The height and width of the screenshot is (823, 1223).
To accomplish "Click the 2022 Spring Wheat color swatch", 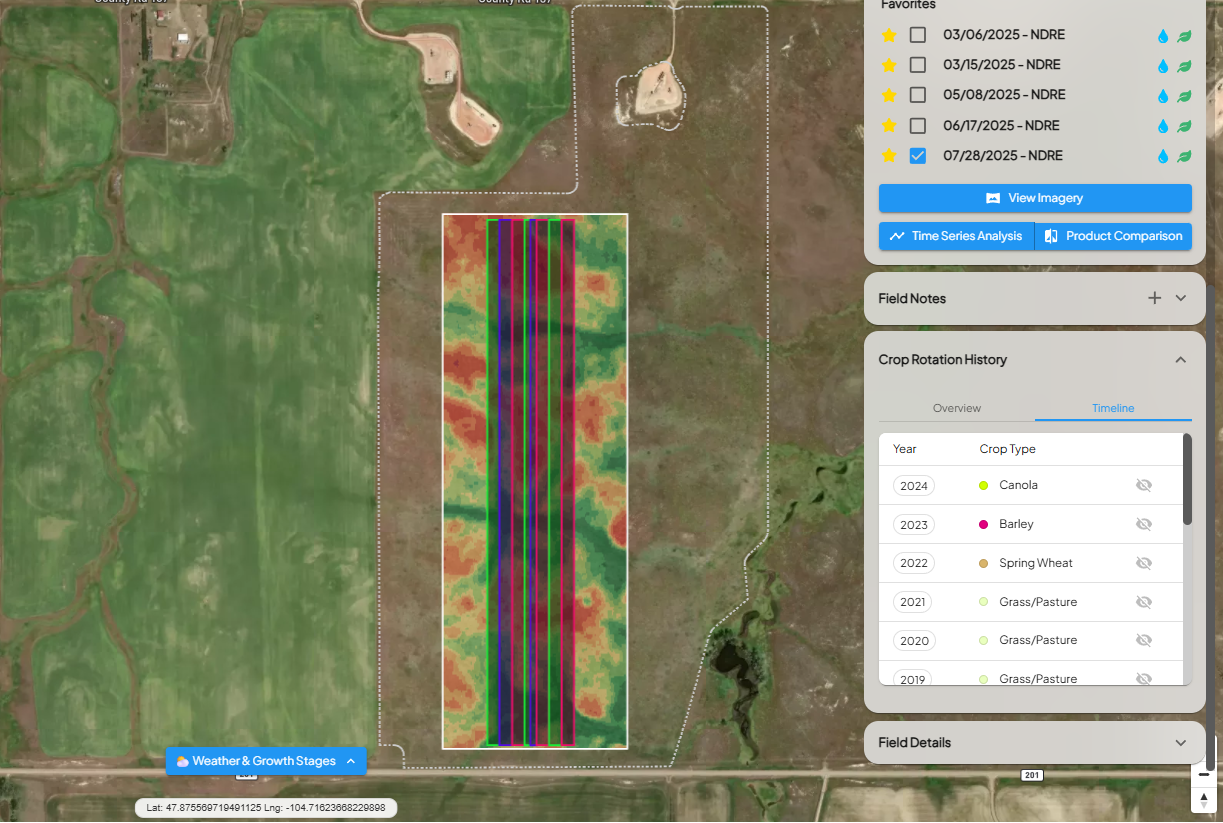I will (x=984, y=564).
